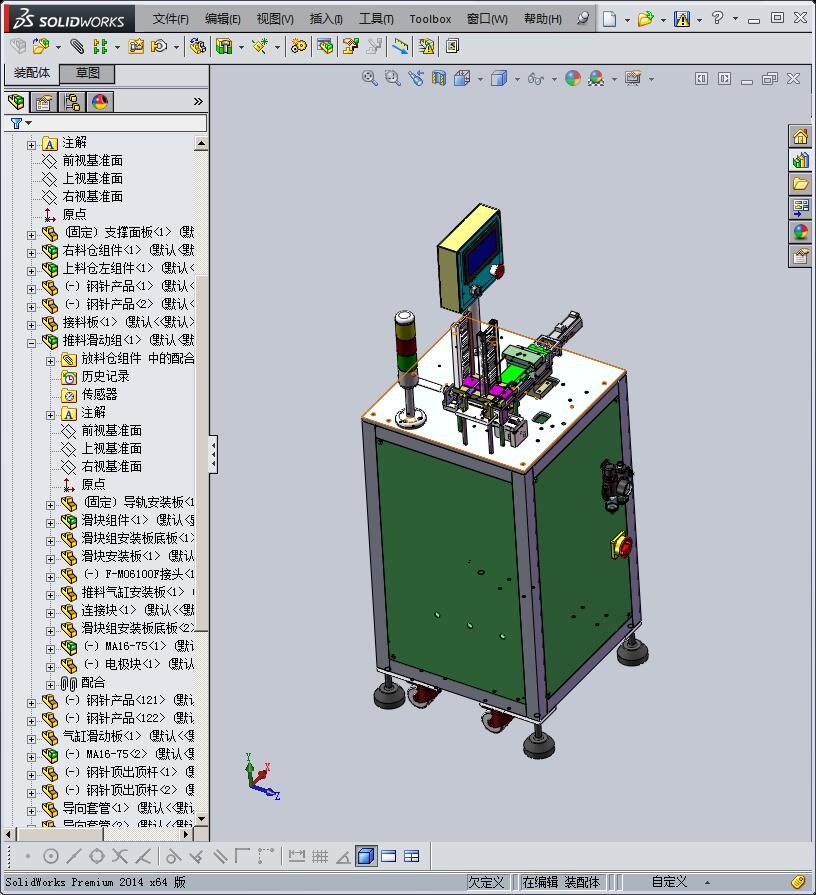Expand the 接料板<1> tree node
Image resolution: width=816 pixels, height=895 pixels.
(31, 325)
